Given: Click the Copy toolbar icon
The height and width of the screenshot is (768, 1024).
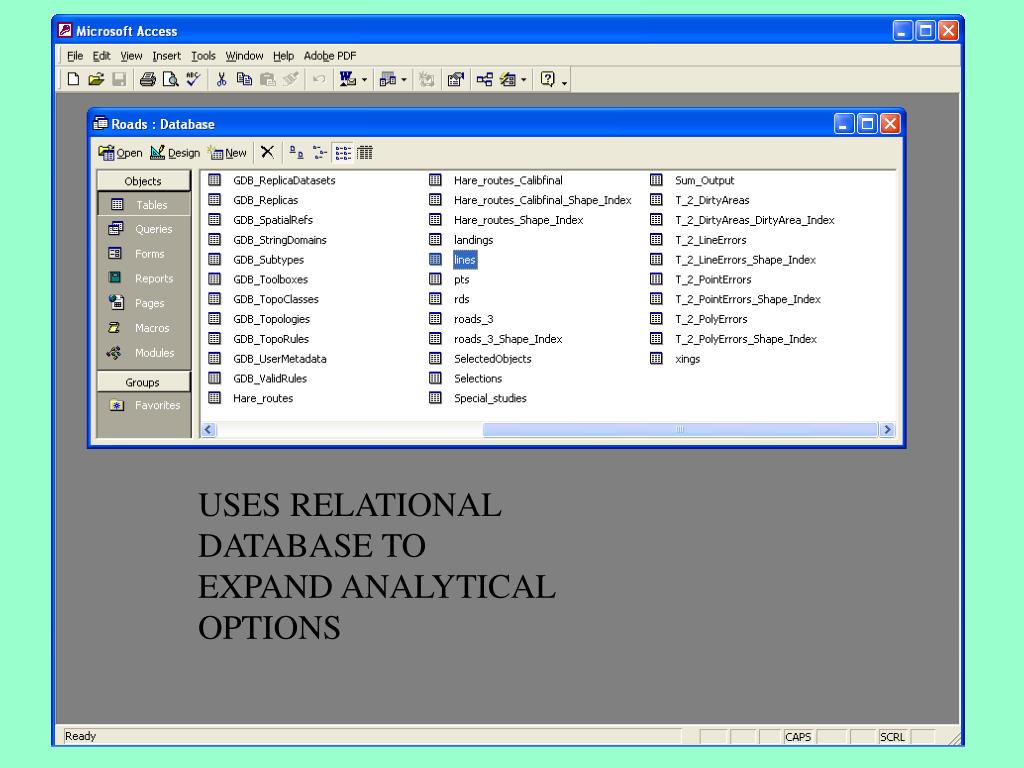Looking at the screenshot, I should coord(244,80).
